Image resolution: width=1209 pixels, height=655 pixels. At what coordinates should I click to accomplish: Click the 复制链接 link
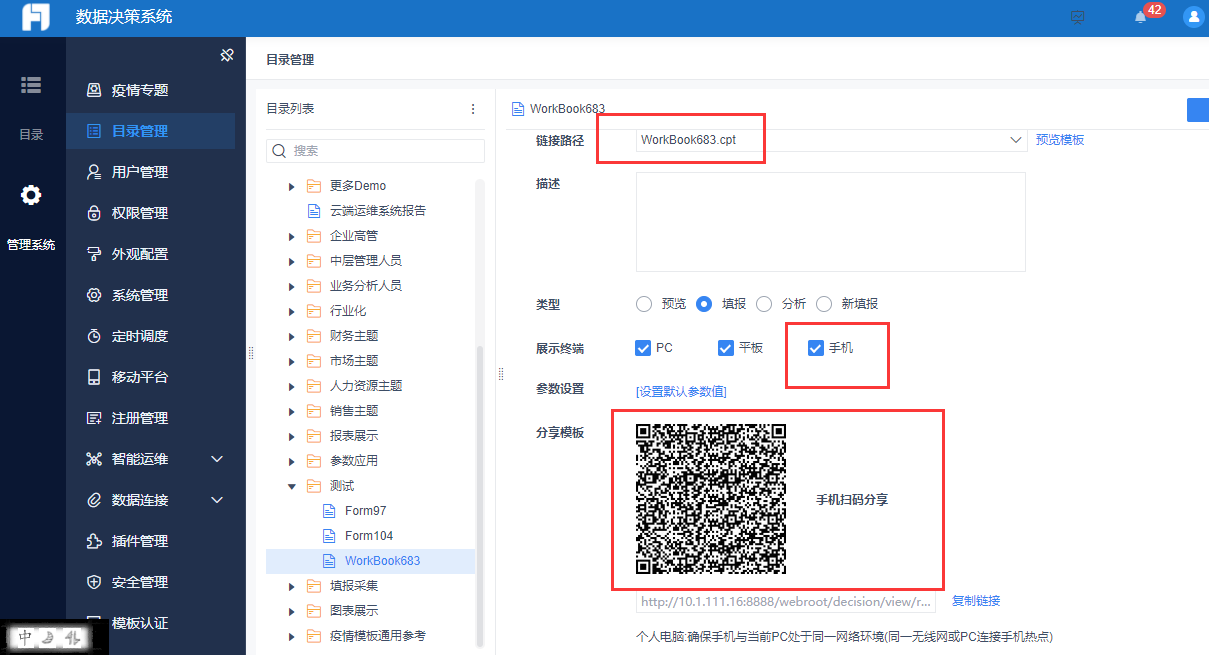(976, 601)
